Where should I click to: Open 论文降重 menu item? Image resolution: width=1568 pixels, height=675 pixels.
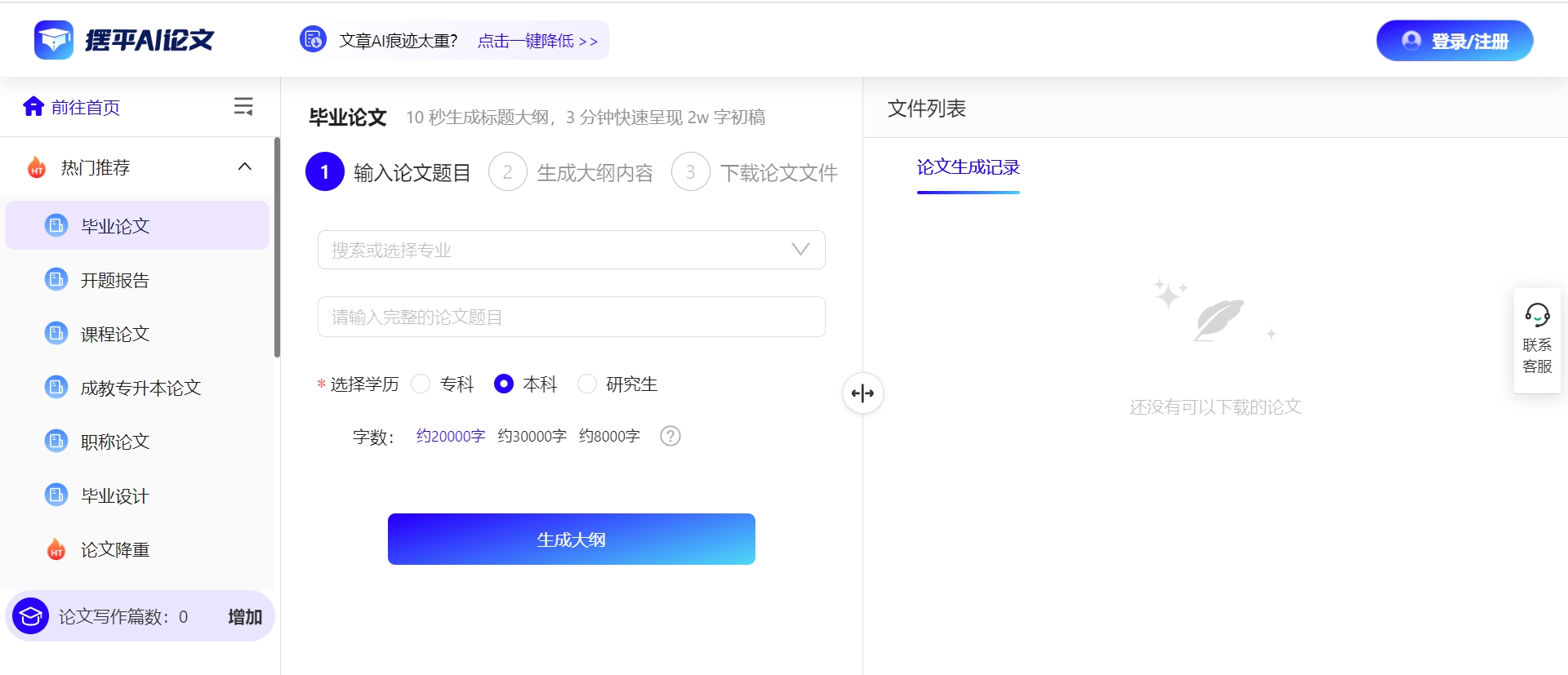coord(137,549)
